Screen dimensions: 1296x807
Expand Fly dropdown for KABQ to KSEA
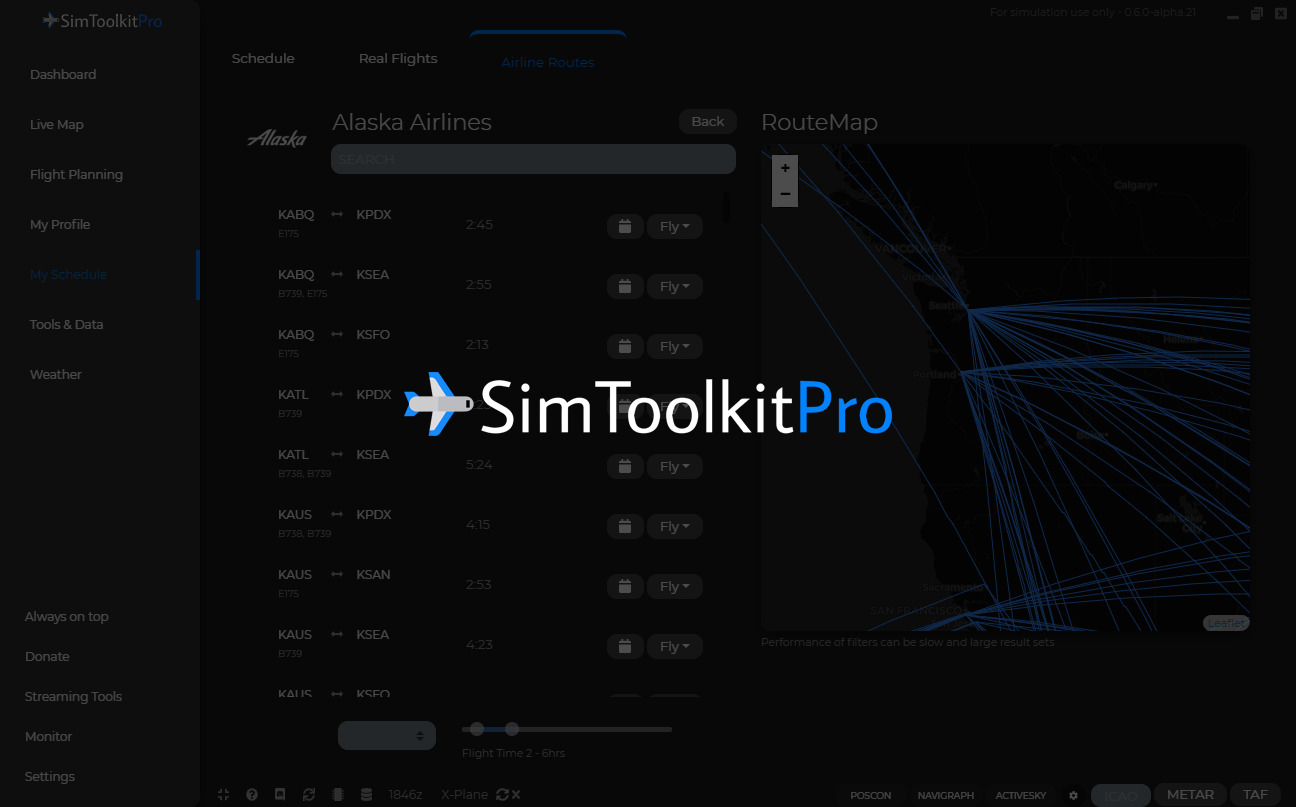click(x=675, y=287)
